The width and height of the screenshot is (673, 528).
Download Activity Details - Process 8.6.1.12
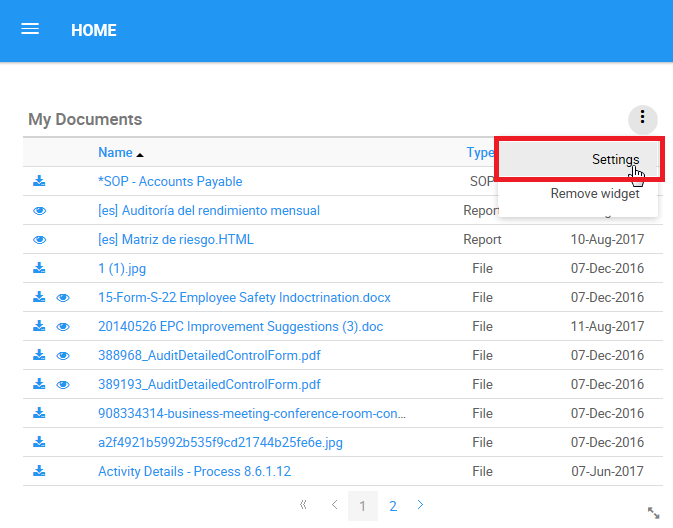[39, 471]
